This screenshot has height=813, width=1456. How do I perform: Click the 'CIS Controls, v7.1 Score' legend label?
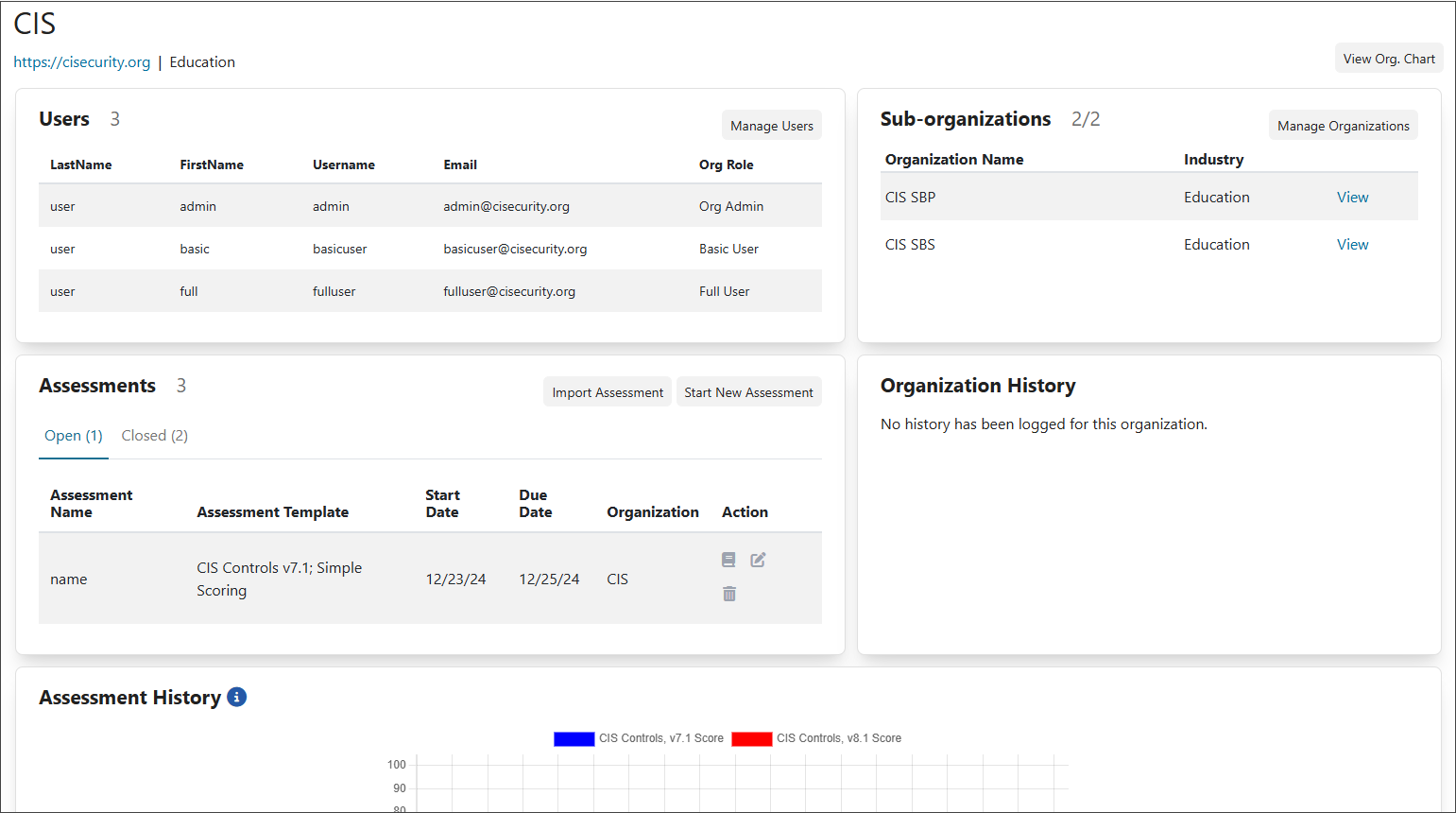[x=661, y=738]
